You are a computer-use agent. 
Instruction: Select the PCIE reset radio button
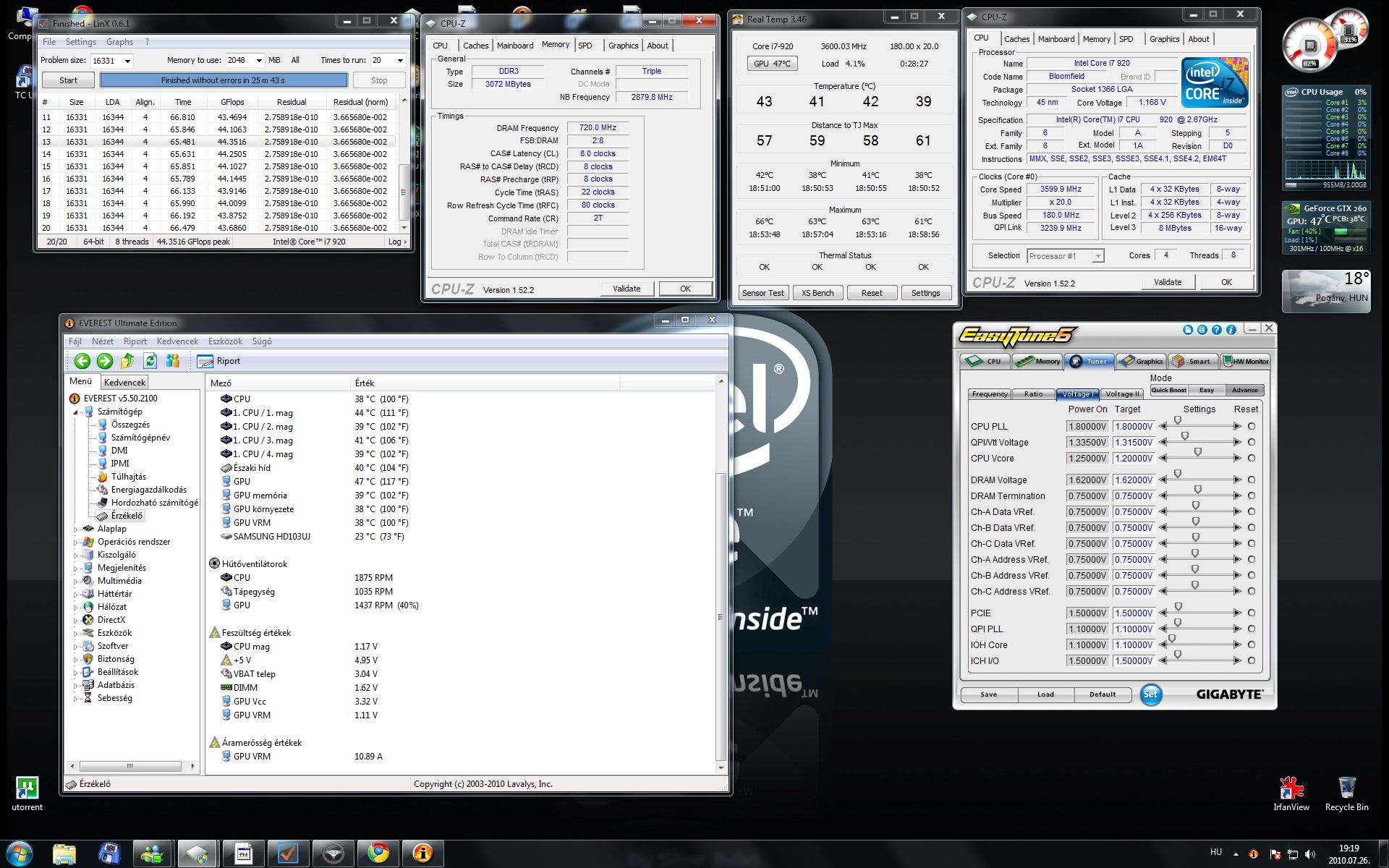[x=1252, y=613]
